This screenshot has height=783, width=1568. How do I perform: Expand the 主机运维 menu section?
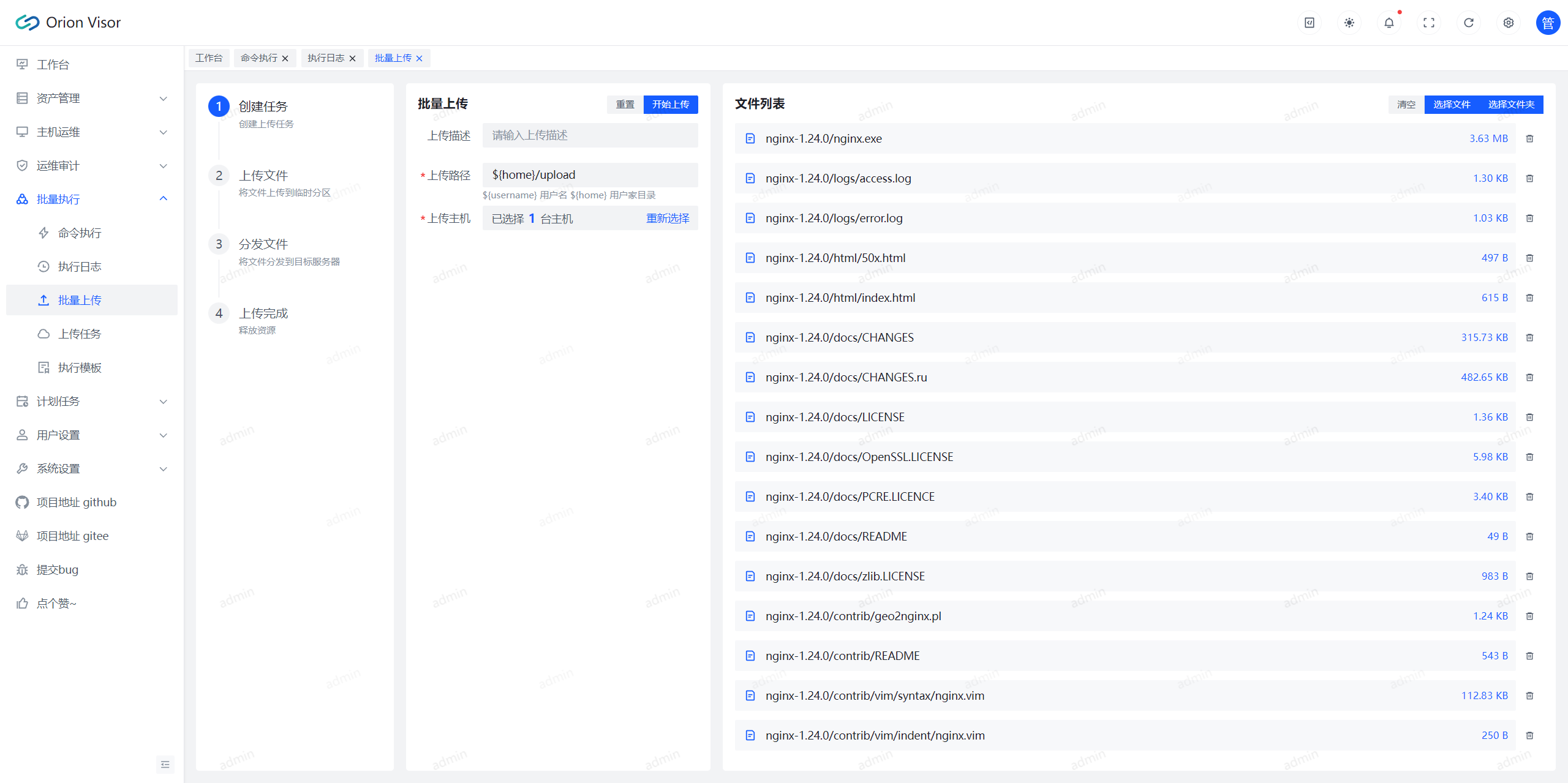pos(90,131)
